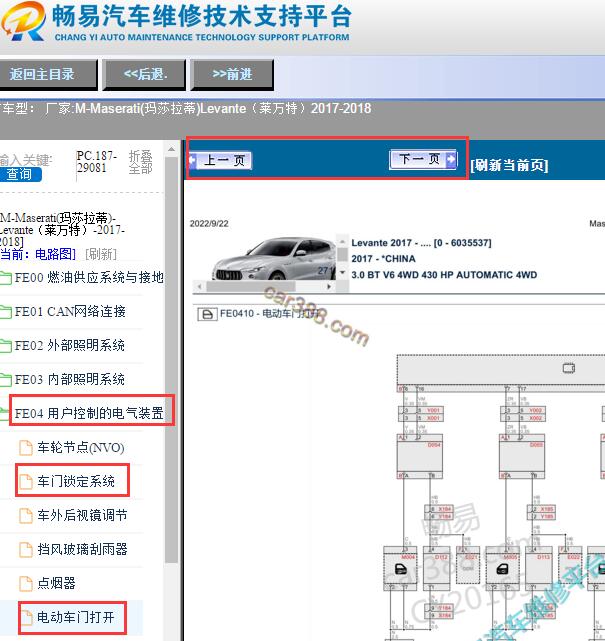Click the Levante 2017 model line
Screen dimensions: 605x641
[421, 243]
